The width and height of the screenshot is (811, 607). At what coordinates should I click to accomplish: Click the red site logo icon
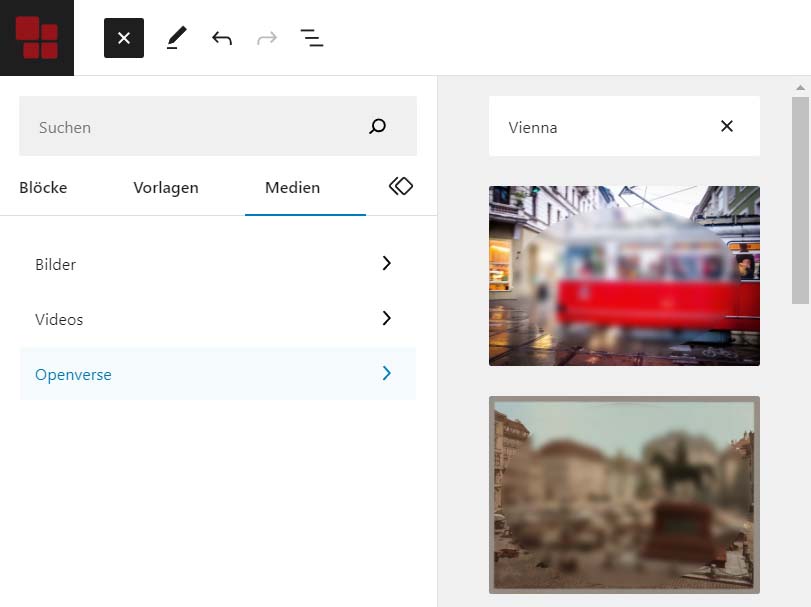coord(37,37)
